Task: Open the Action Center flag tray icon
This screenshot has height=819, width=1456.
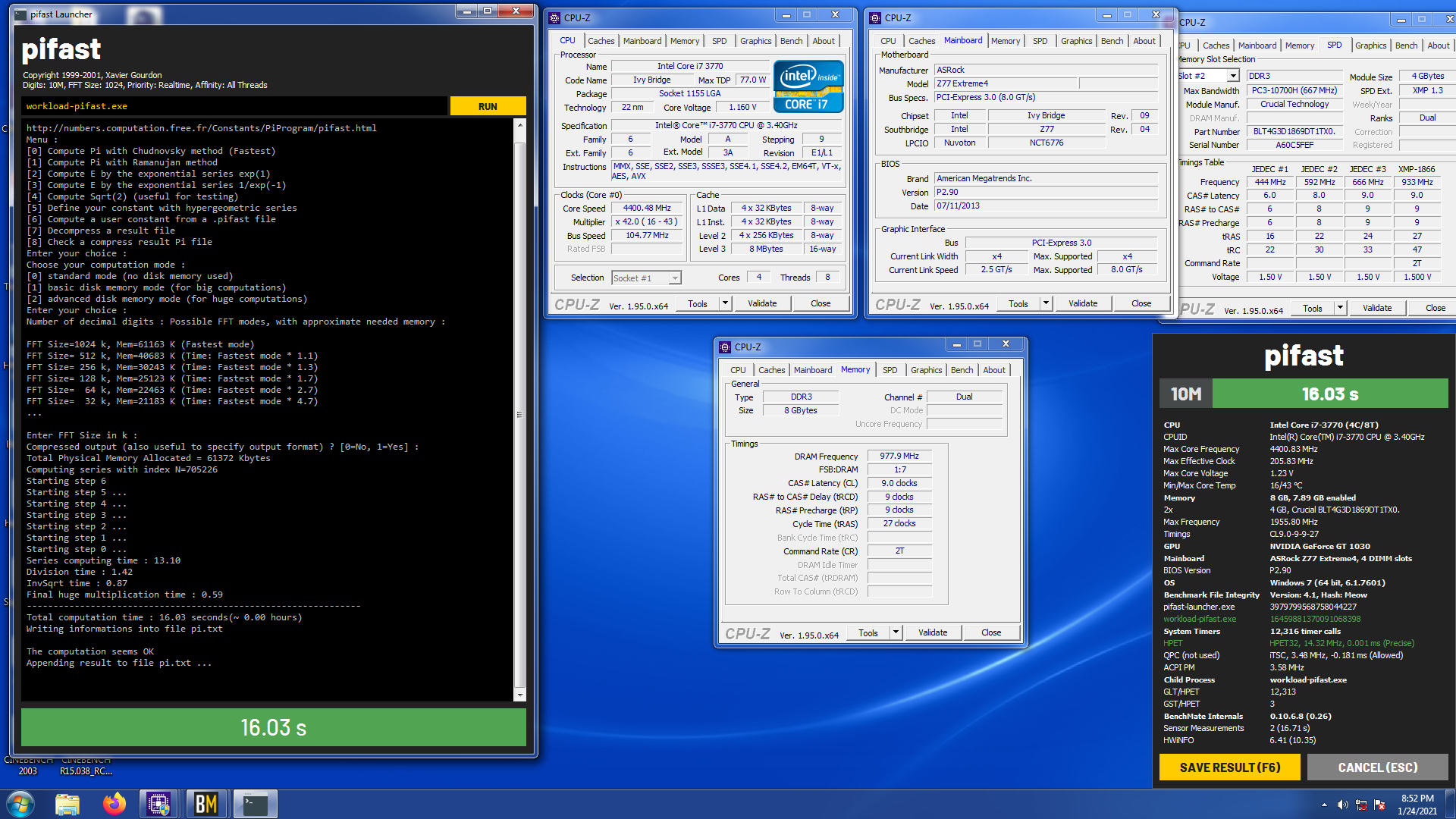Action: (1379, 805)
